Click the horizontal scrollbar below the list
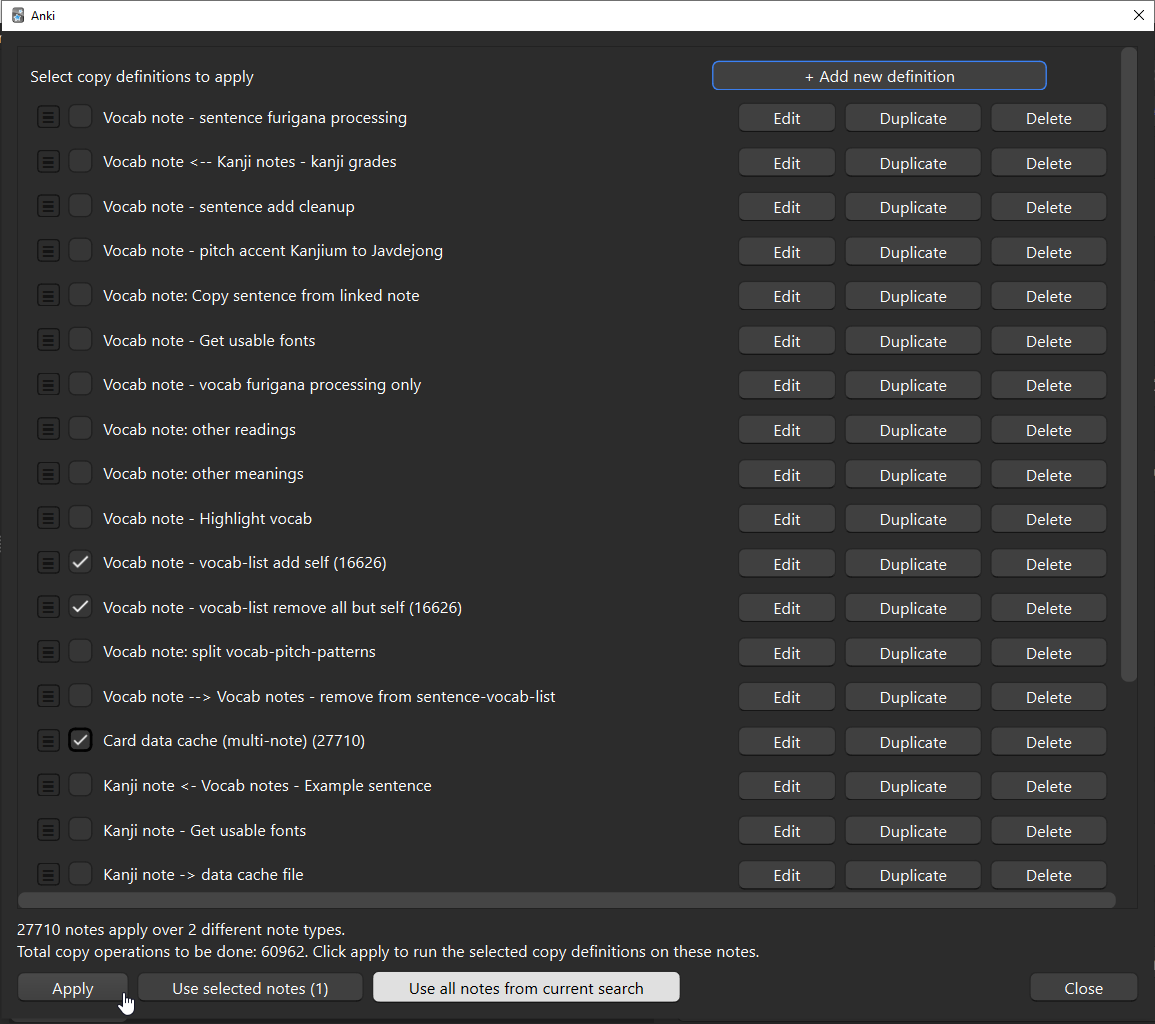Screen dimensions: 1155x1024 point(566,900)
